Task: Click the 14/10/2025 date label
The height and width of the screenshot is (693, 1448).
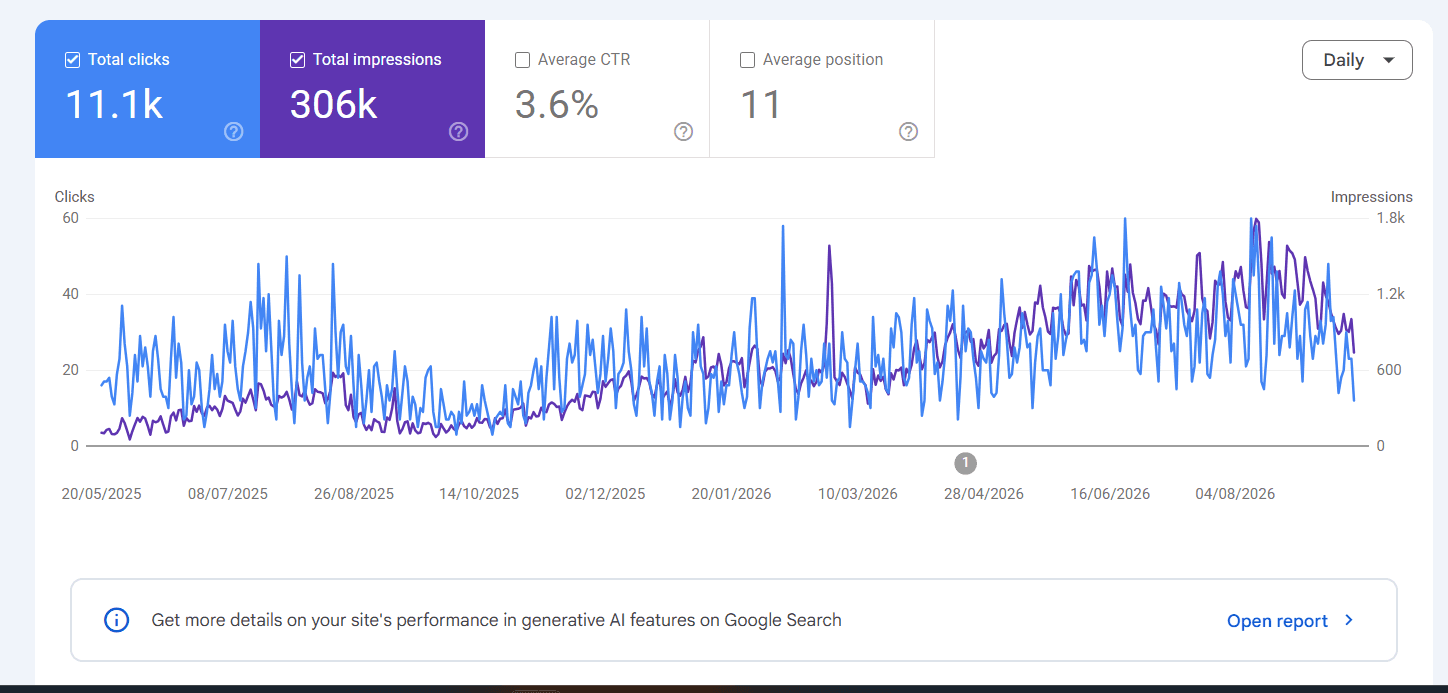Action: click(479, 494)
